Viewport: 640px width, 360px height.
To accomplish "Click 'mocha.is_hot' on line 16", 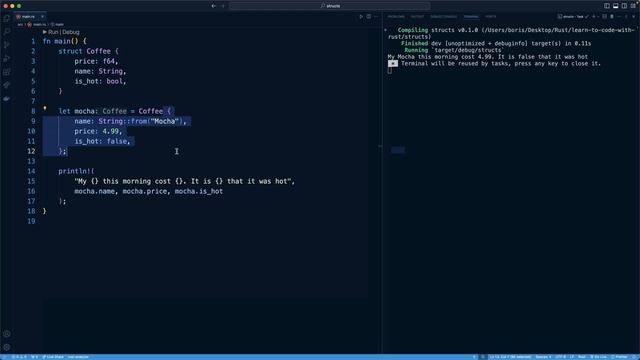I will [199, 191].
